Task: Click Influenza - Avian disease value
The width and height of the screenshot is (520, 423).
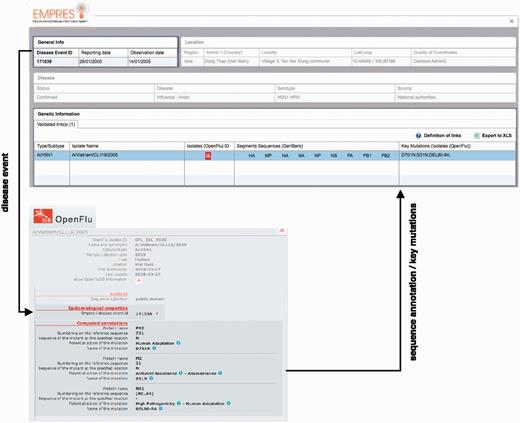Action: [x=173, y=97]
